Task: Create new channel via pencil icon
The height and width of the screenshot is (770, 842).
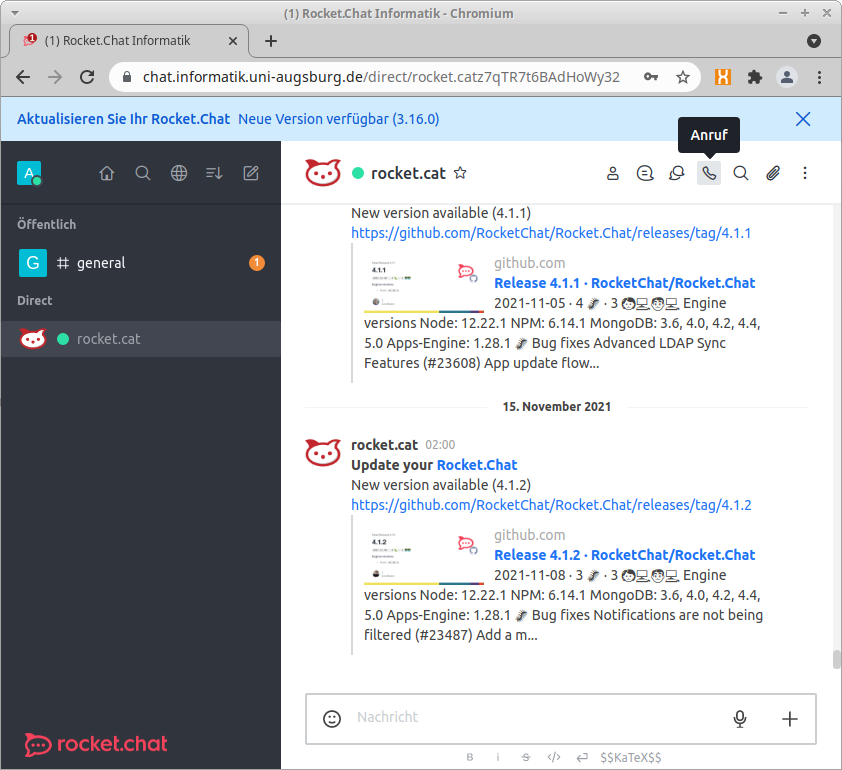Action: coord(251,173)
